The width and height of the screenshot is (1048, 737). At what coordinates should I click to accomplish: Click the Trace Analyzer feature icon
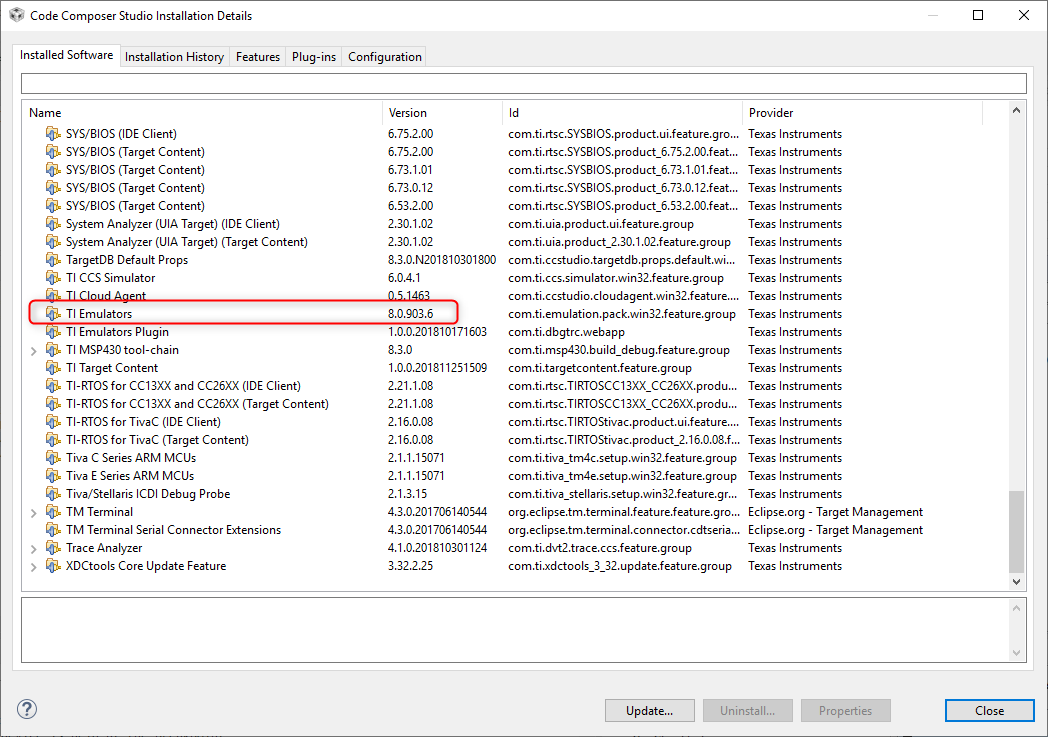53,549
